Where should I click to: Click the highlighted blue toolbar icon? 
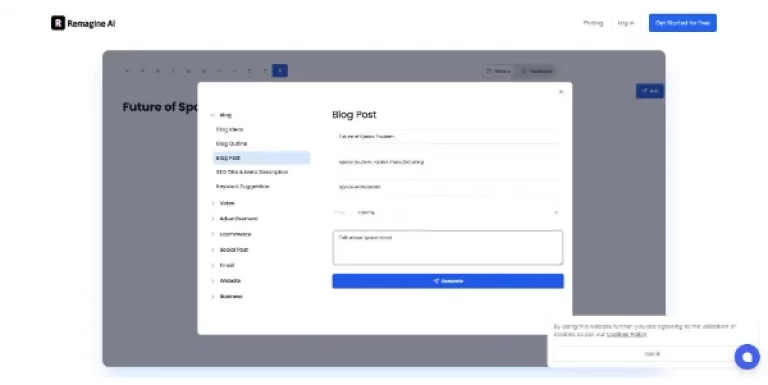(280, 71)
